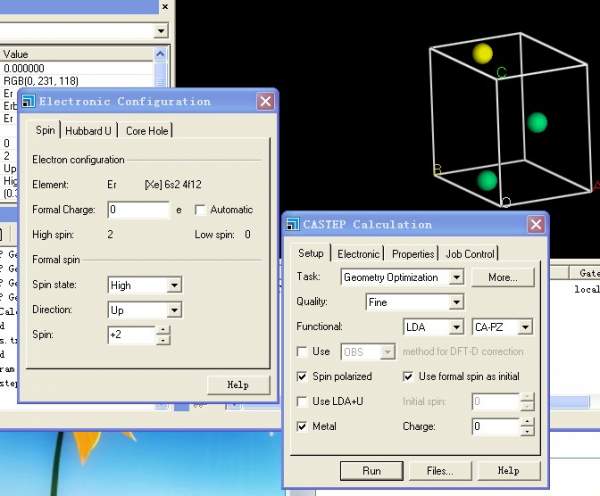
Task: Increase the Charge value with the up arrow
Action: 527,421
